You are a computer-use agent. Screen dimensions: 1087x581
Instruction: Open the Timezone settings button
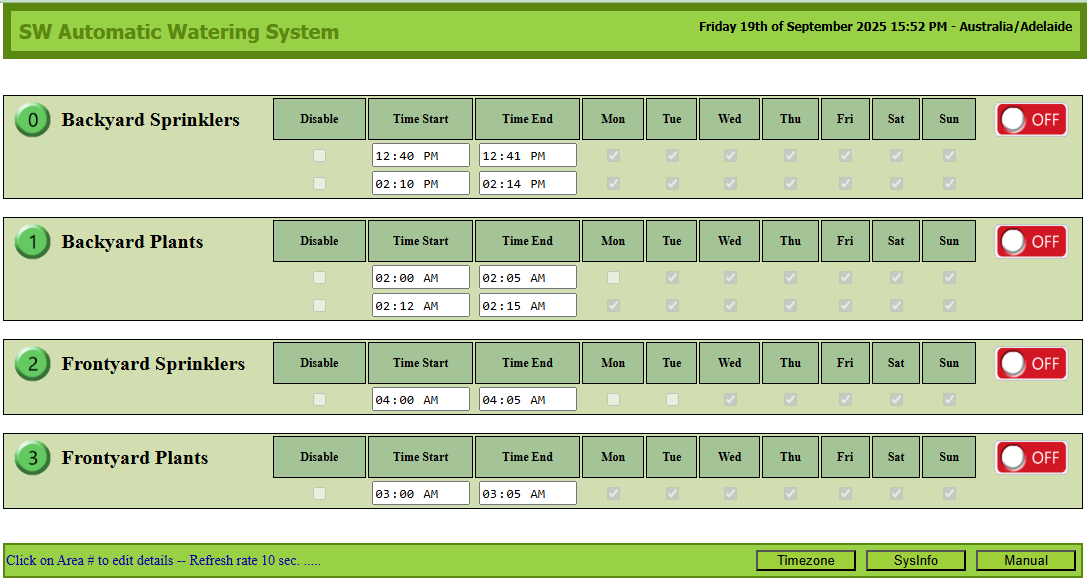pyautogui.click(x=805, y=561)
